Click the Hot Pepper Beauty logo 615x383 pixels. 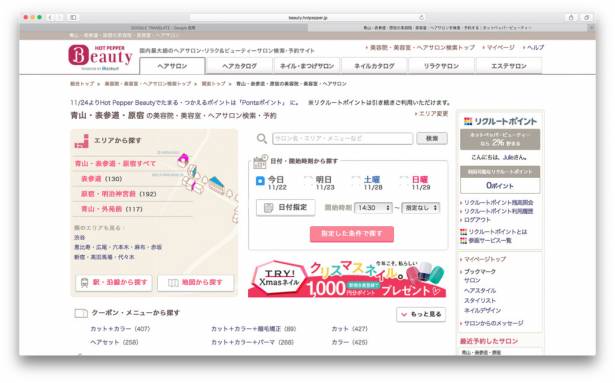(x=100, y=57)
